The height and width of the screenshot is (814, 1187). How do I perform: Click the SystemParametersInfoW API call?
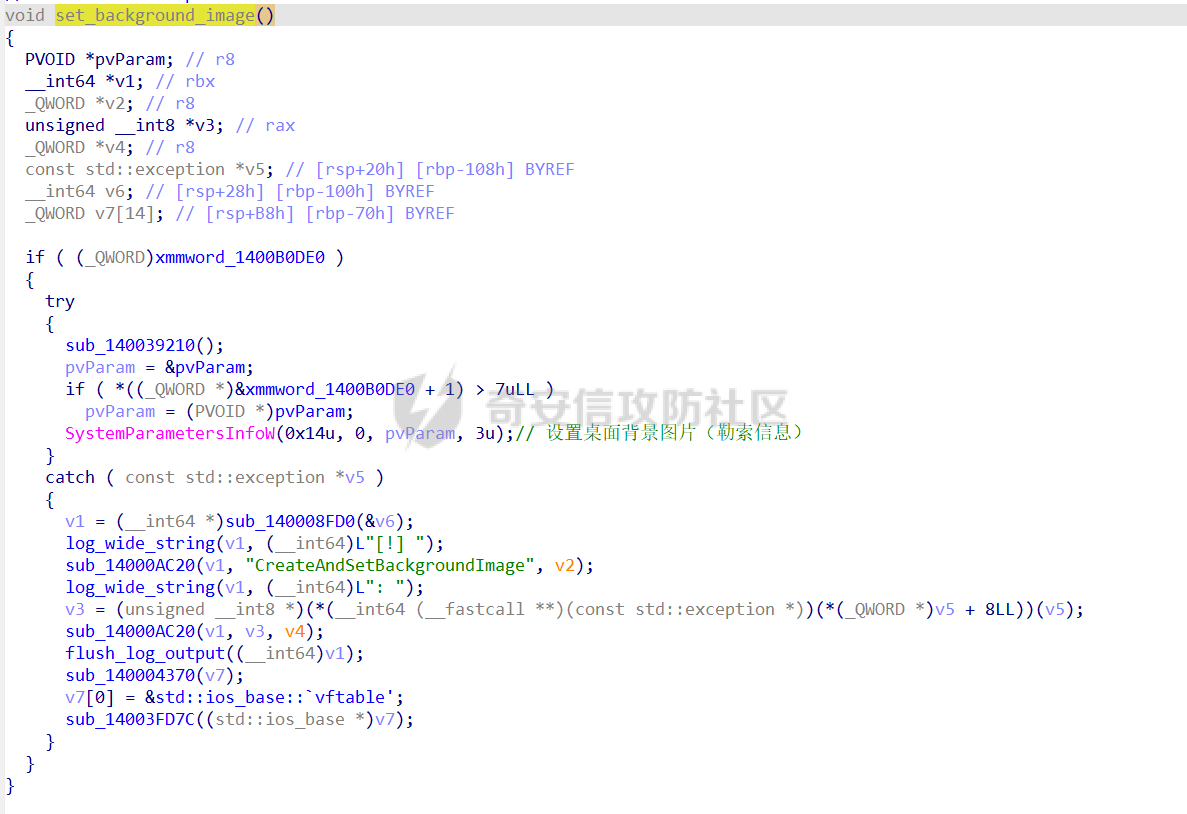(x=170, y=433)
